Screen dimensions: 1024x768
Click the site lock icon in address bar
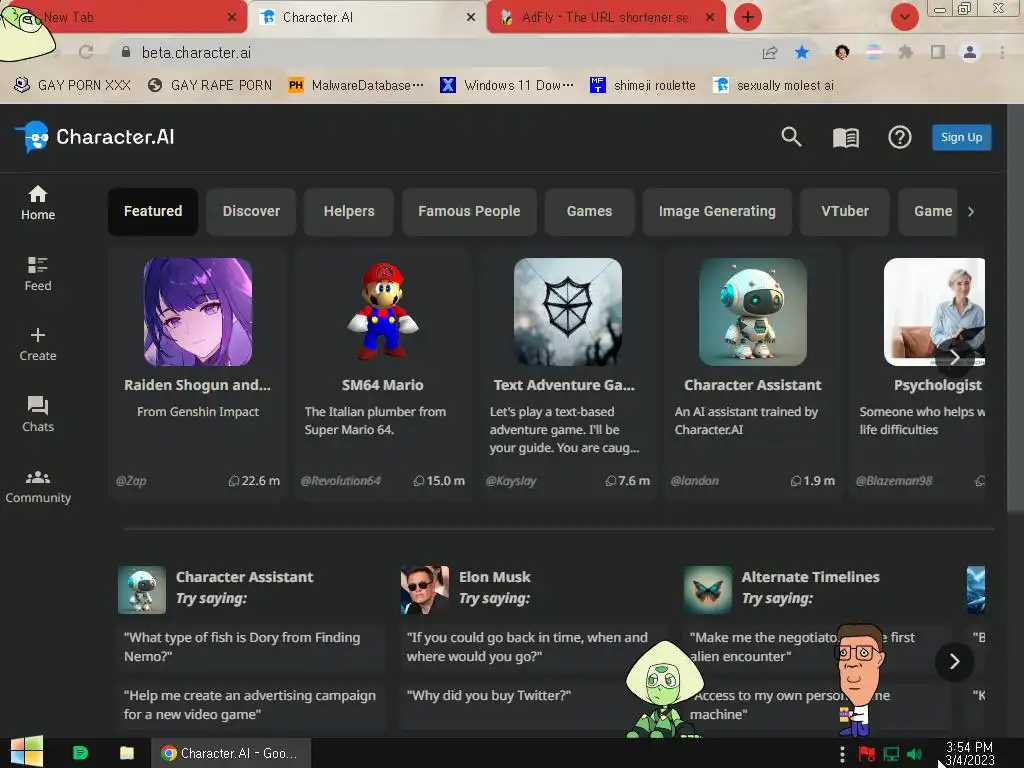(126, 52)
